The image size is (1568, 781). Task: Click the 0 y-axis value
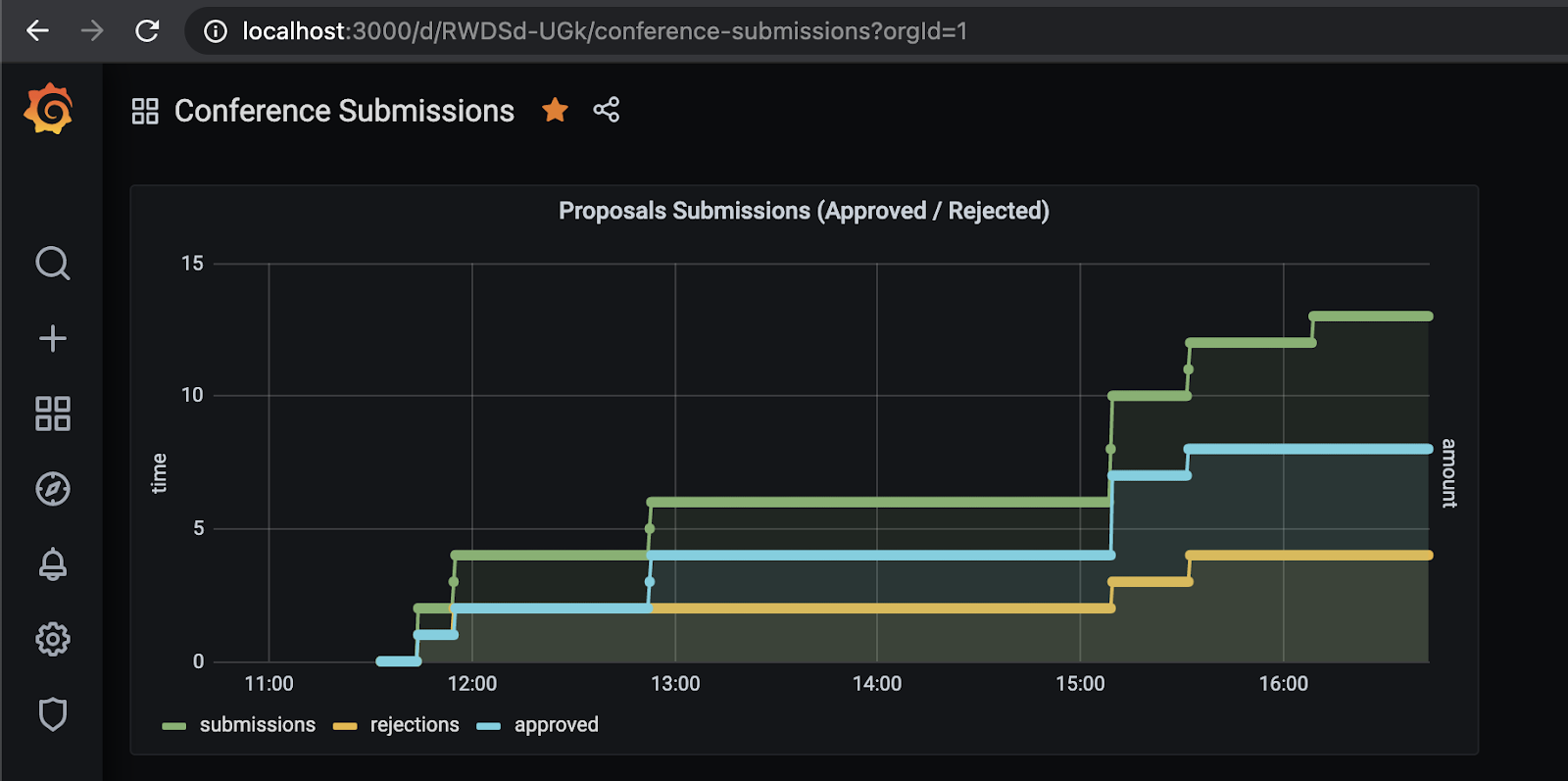[198, 661]
